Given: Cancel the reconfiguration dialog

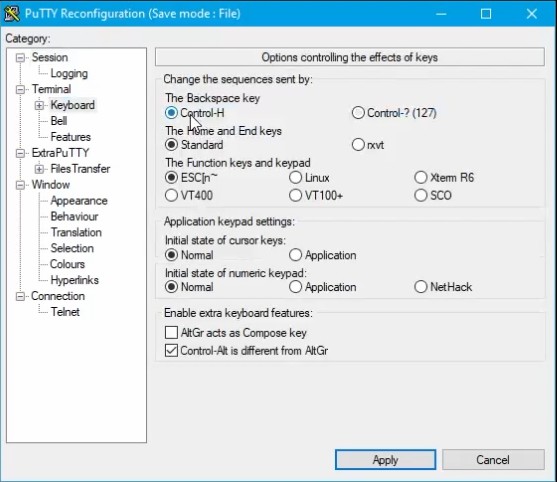Looking at the screenshot, I should pos(493,460).
